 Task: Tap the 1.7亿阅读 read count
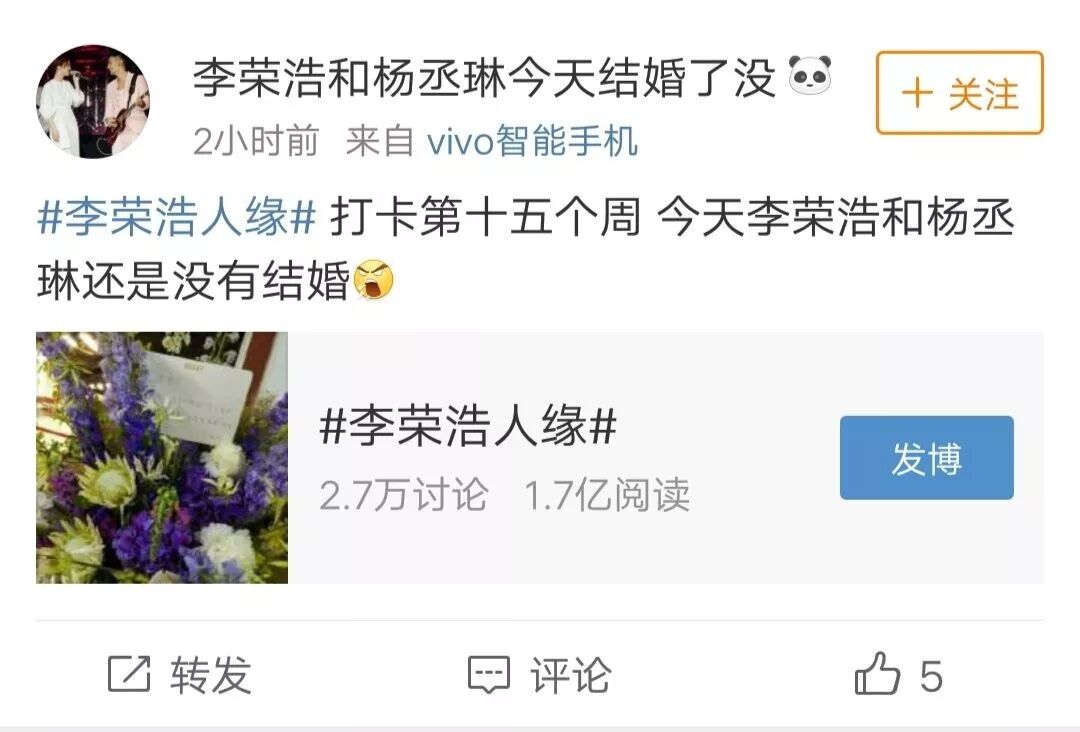tap(607, 494)
